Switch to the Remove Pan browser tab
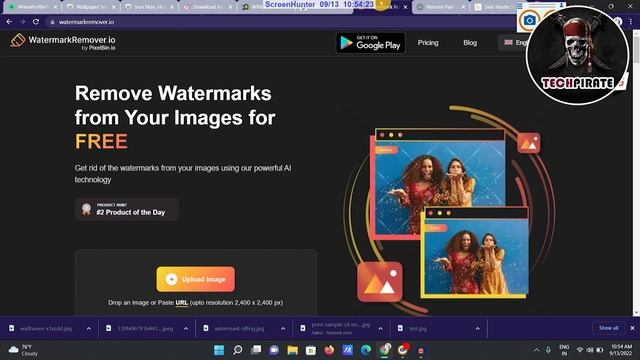The width and height of the screenshot is (640, 360). [440, 7]
